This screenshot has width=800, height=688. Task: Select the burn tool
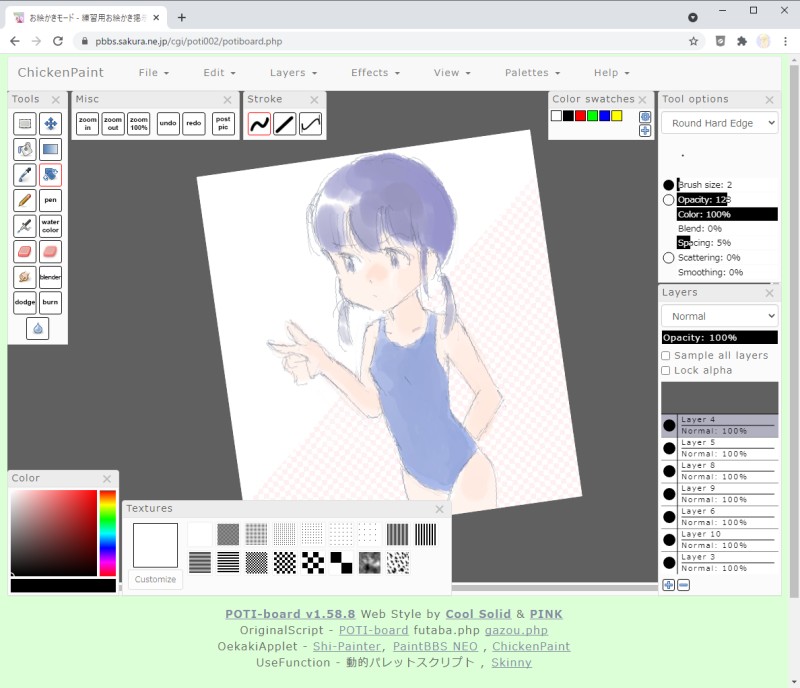[50, 302]
